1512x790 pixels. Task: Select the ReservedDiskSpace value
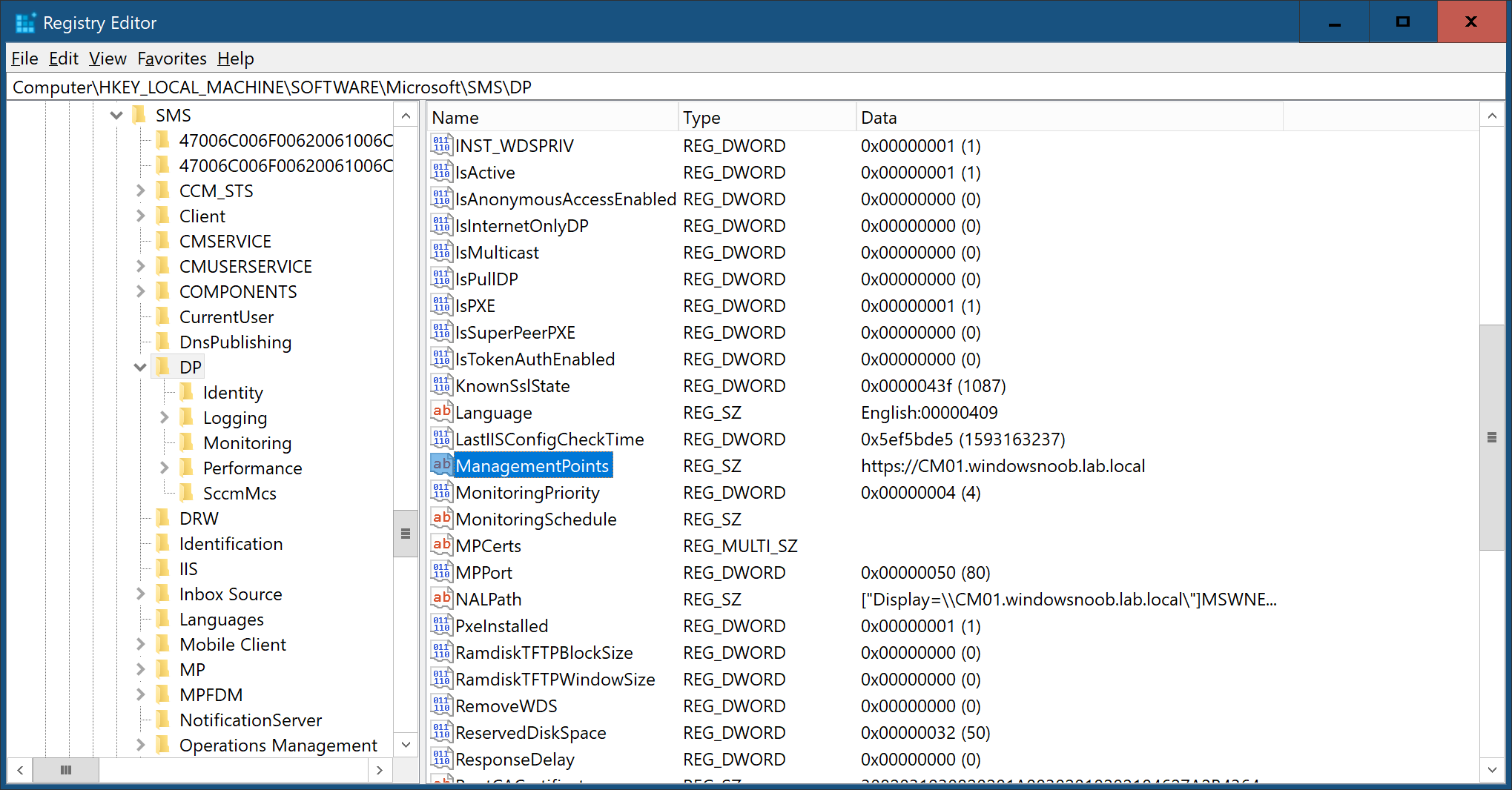[x=530, y=733]
